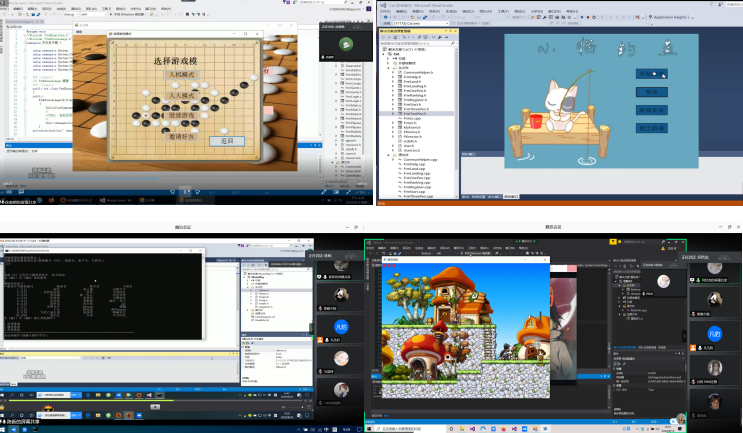Open 视图(V) menu in Cat Visual Studio
The width and height of the screenshot is (743, 433).
point(418,11)
